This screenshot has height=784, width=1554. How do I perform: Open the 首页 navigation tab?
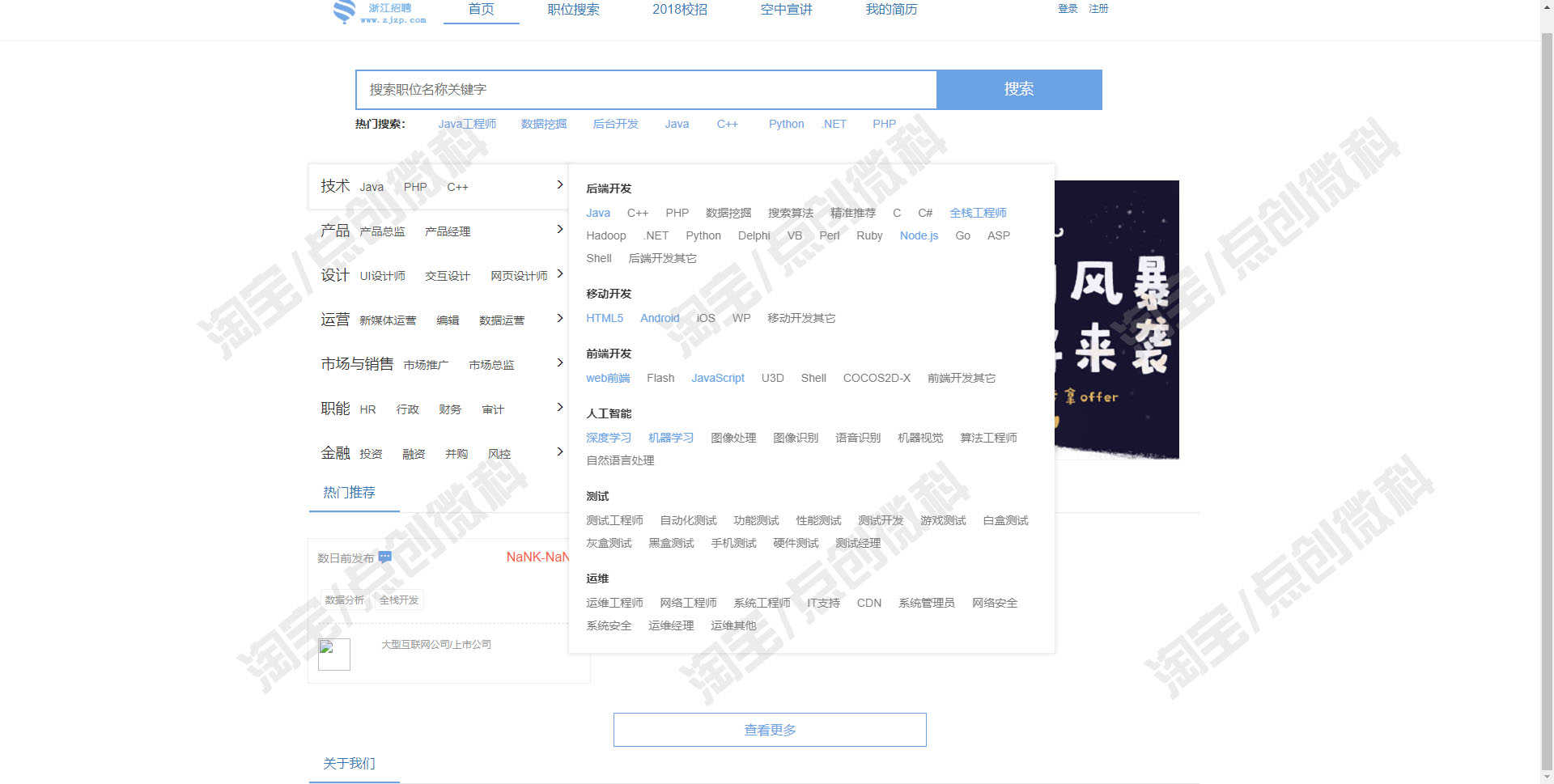[482, 10]
